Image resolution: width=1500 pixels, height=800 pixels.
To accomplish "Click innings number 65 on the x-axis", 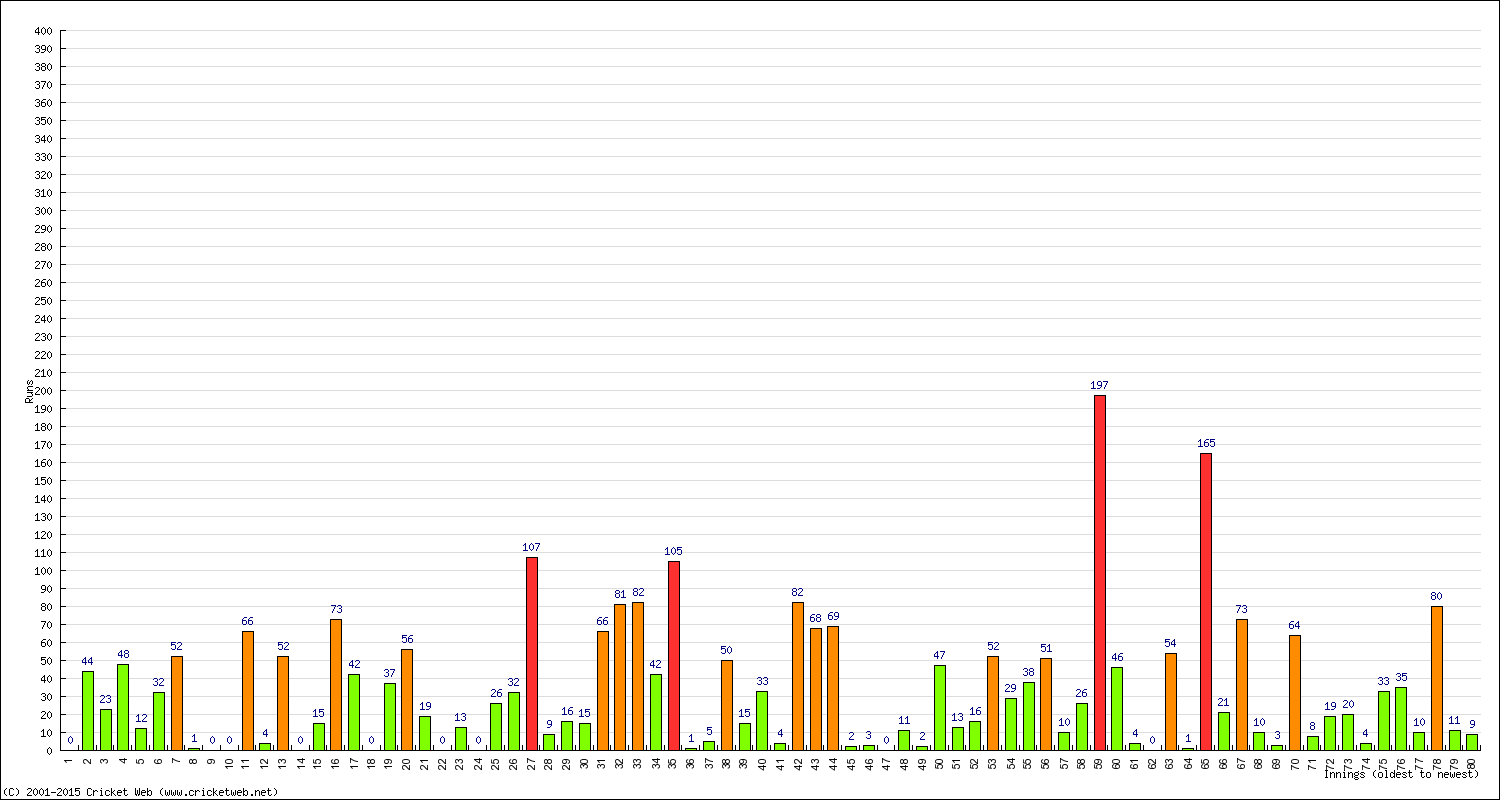I will point(1206,762).
